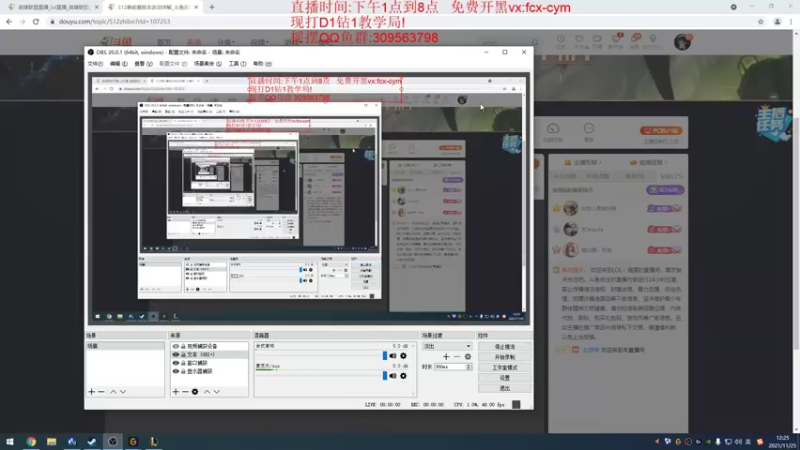Toggle lock on 视频捕获设备 source
This screenshot has height=450, width=800.
183,346
